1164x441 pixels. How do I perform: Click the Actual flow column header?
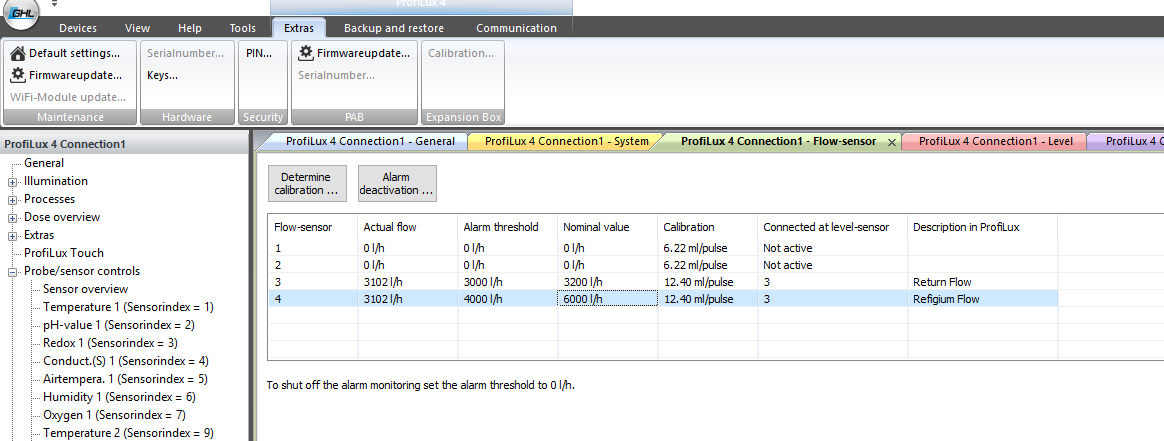tap(408, 227)
